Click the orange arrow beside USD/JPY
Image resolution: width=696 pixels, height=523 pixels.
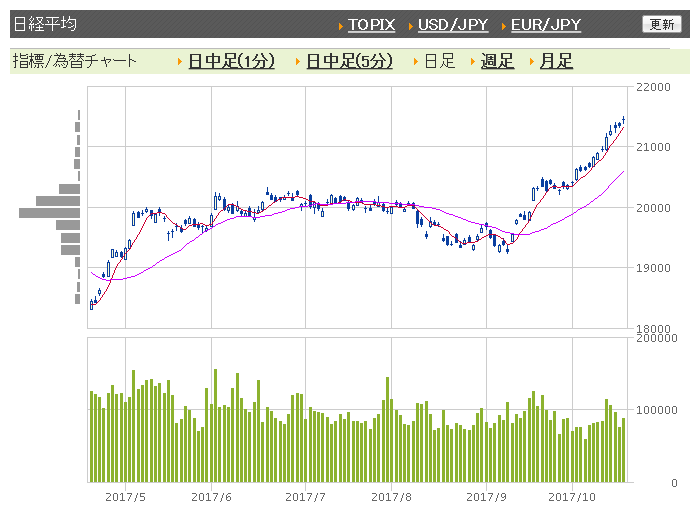[x=411, y=26]
